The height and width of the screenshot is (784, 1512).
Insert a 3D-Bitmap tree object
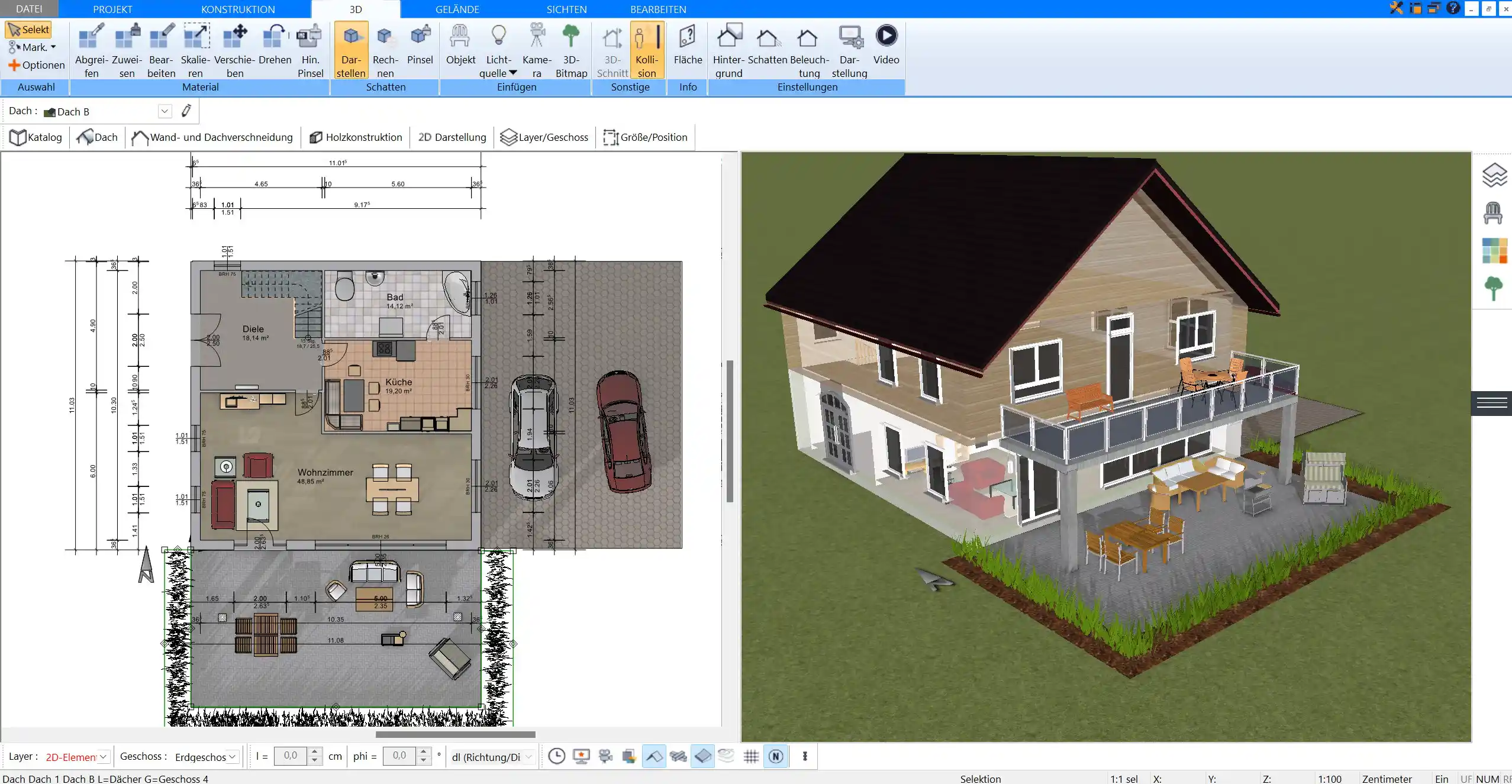click(x=571, y=50)
